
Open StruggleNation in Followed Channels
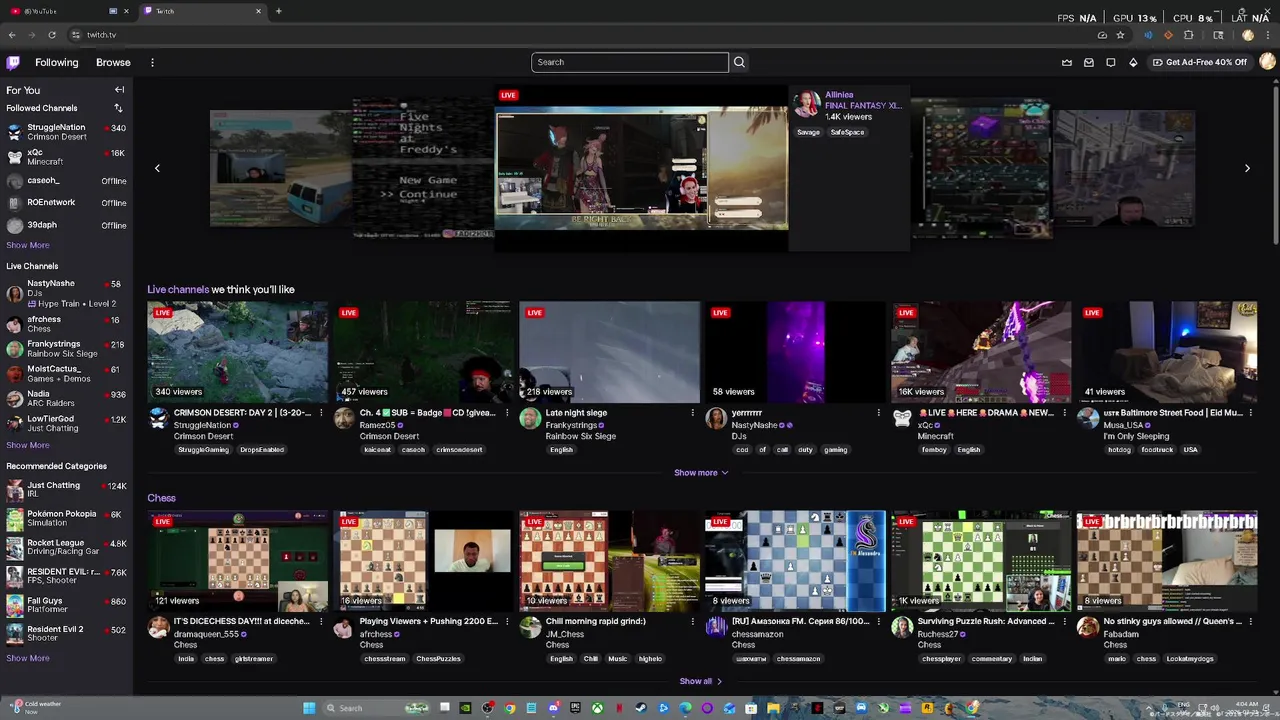tap(66, 132)
